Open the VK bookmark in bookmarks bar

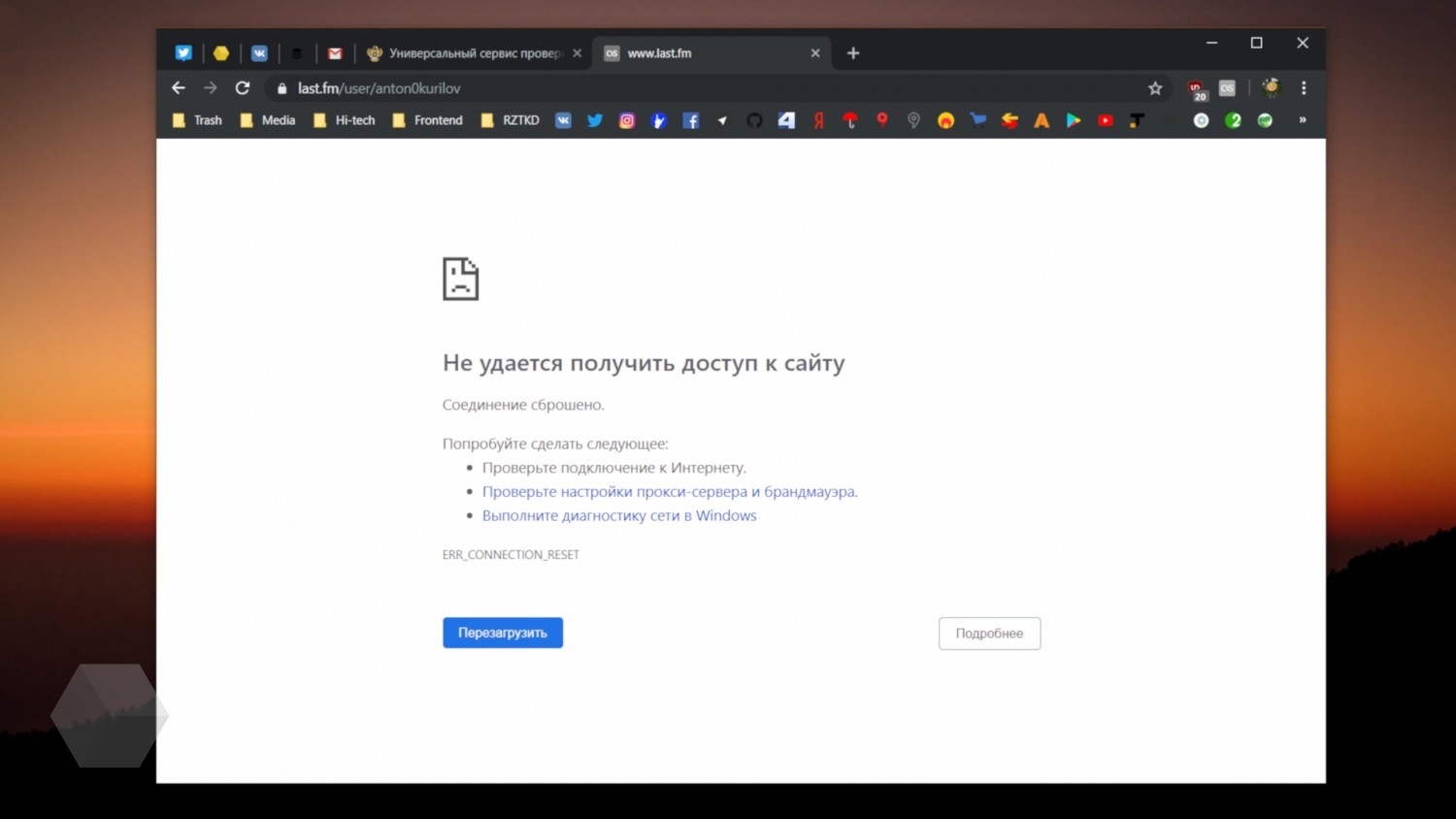pos(563,120)
